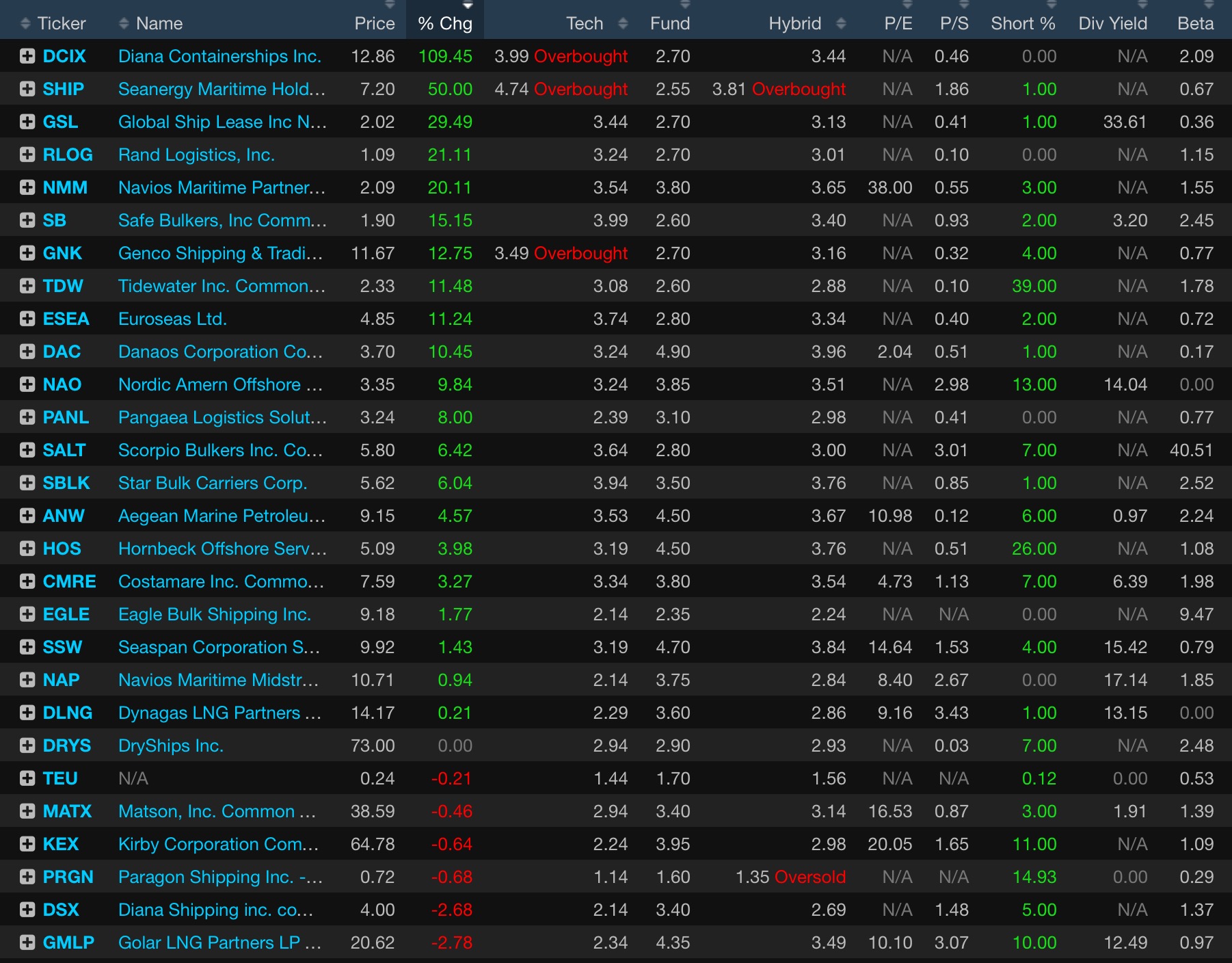This screenshot has width=1232, height=963.
Task: Click the plus icon beside MATX
Action: click(x=27, y=811)
